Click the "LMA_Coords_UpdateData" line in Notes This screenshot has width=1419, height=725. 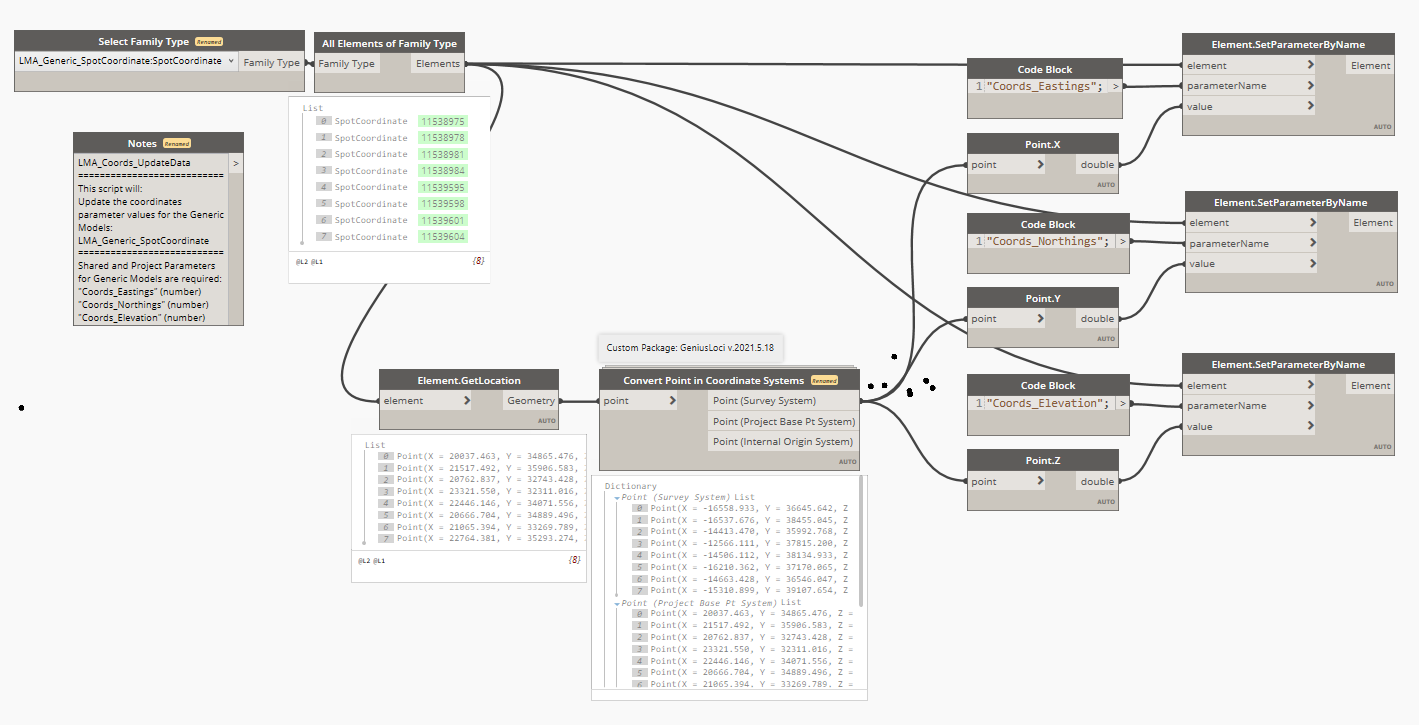point(134,162)
